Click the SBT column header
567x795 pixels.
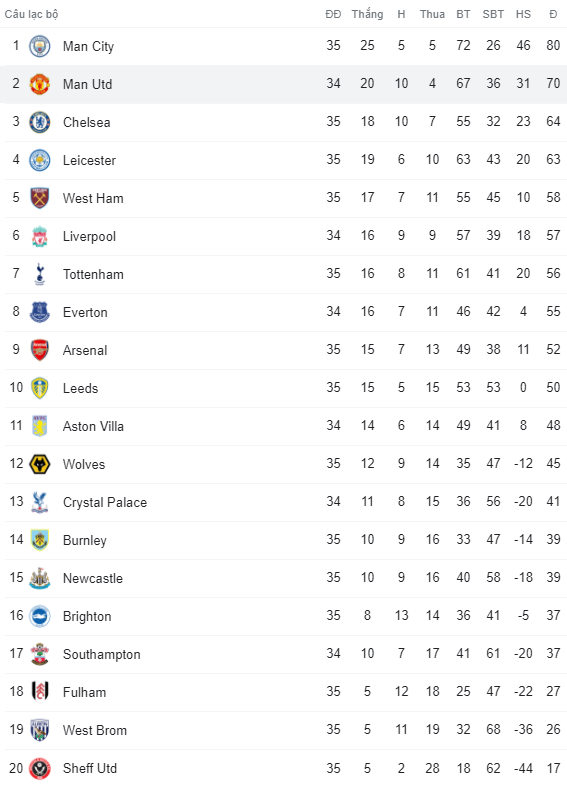pyautogui.click(x=493, y=14)
